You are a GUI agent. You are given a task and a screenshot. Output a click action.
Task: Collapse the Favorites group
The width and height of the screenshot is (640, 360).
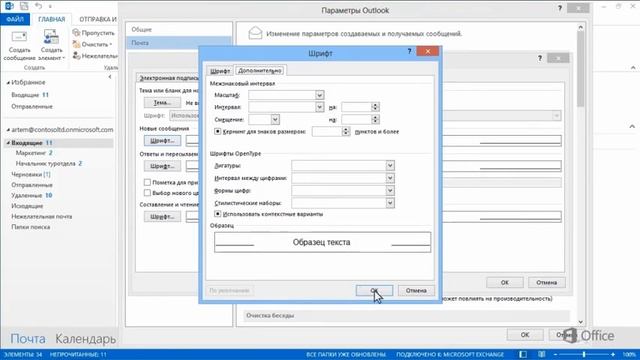tap(8, 82)
